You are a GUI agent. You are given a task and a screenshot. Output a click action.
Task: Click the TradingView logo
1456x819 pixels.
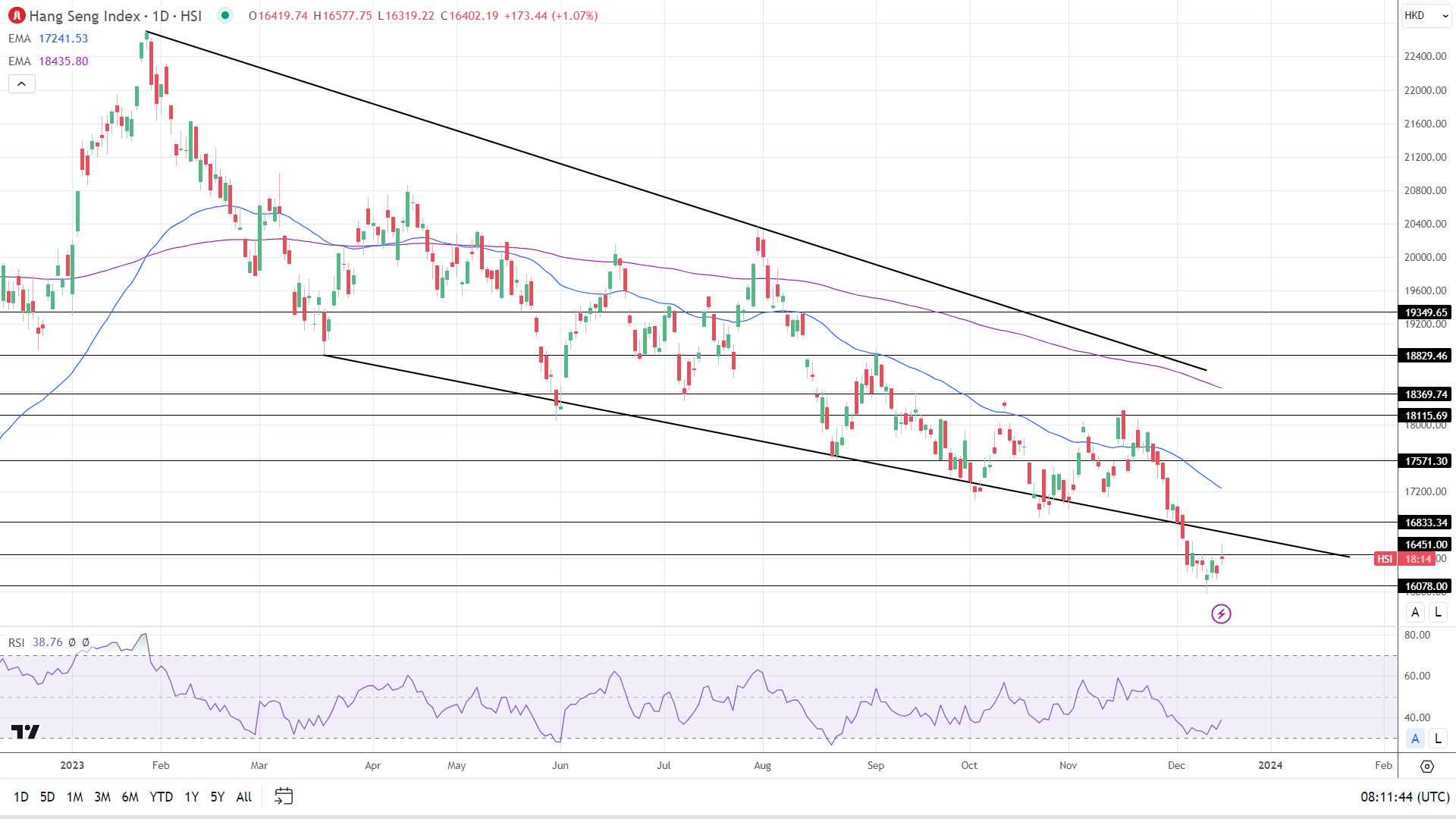click(x=25, y=732)
